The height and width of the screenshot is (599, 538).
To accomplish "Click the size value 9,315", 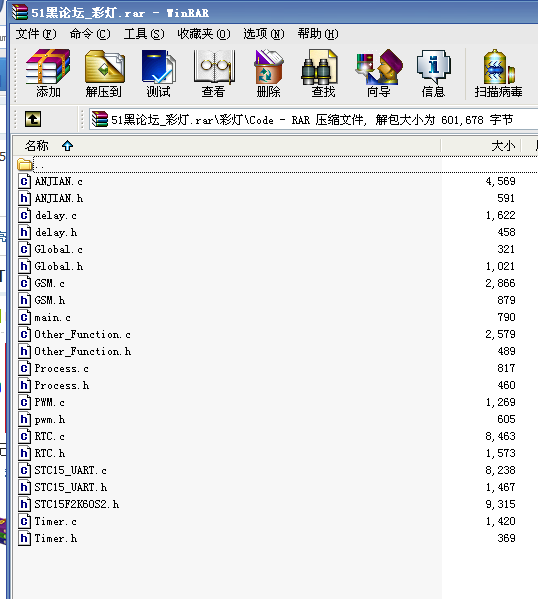I will click(500, 504).
